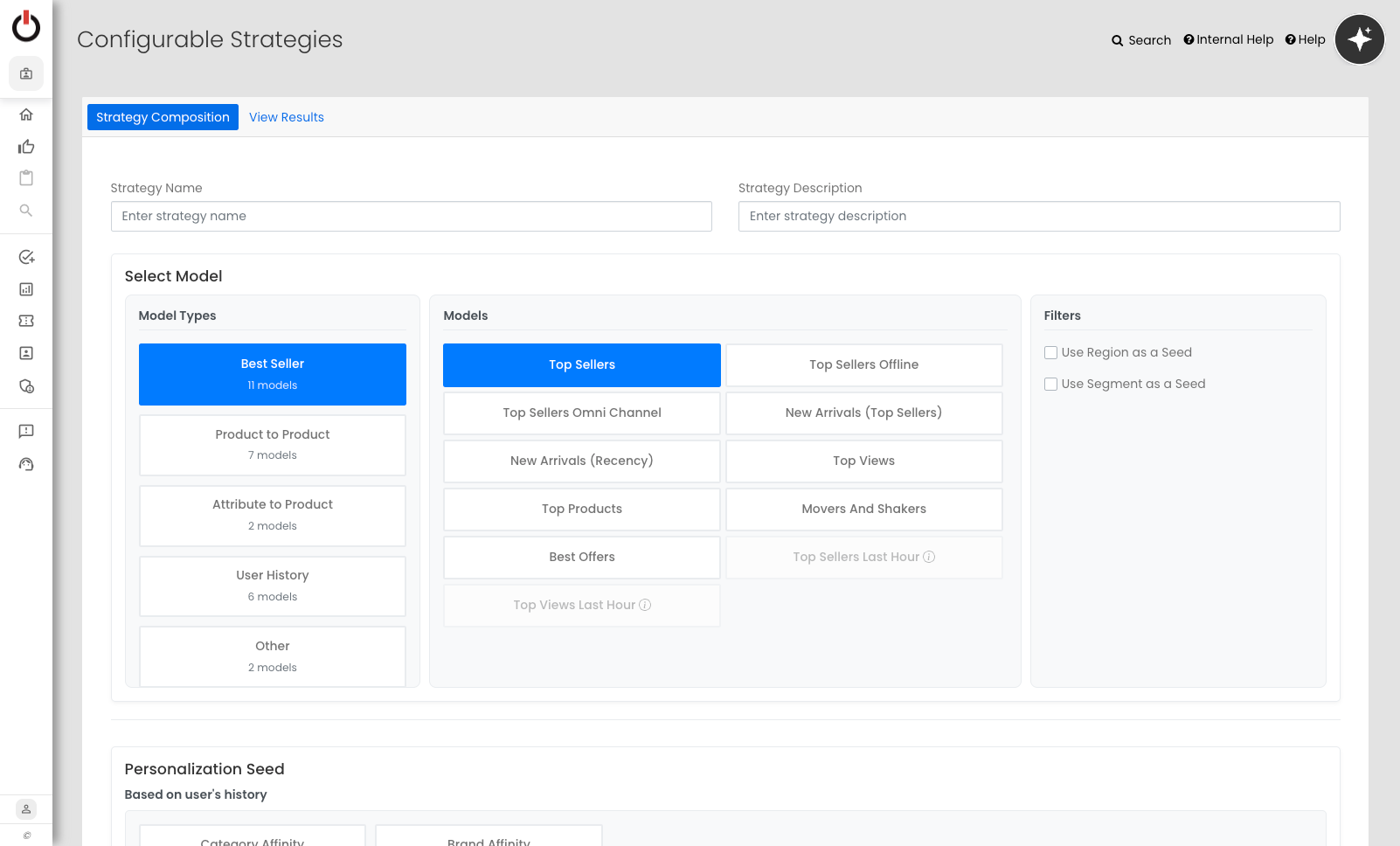
Task: Select the Product to Product model type
Action: [273, 445]
